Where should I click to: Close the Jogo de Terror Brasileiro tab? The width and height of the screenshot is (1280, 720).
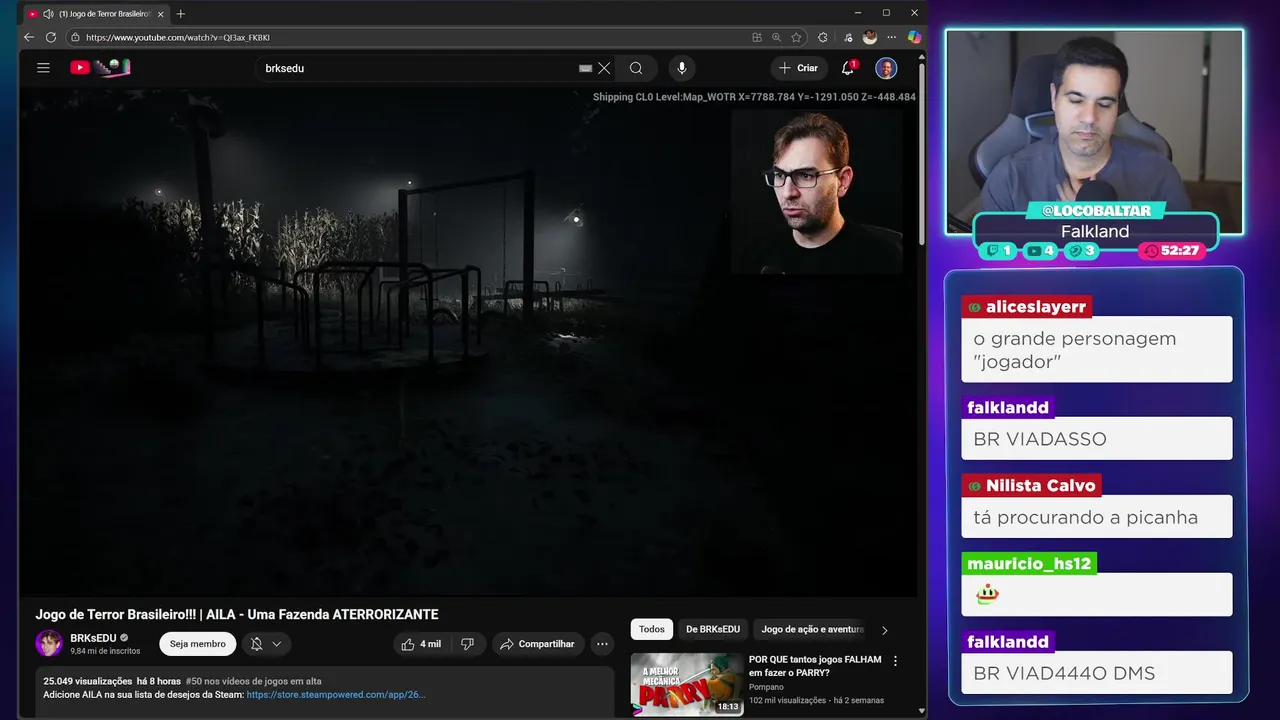click(160, 14)
